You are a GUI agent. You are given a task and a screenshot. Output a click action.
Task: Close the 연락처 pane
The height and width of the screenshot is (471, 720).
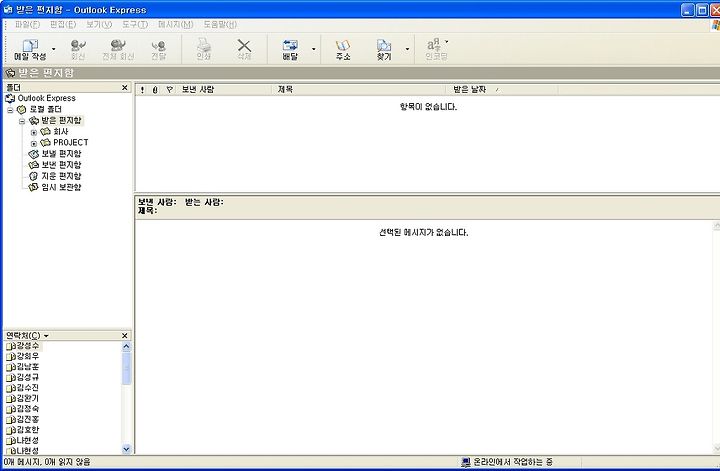[124, 336]
